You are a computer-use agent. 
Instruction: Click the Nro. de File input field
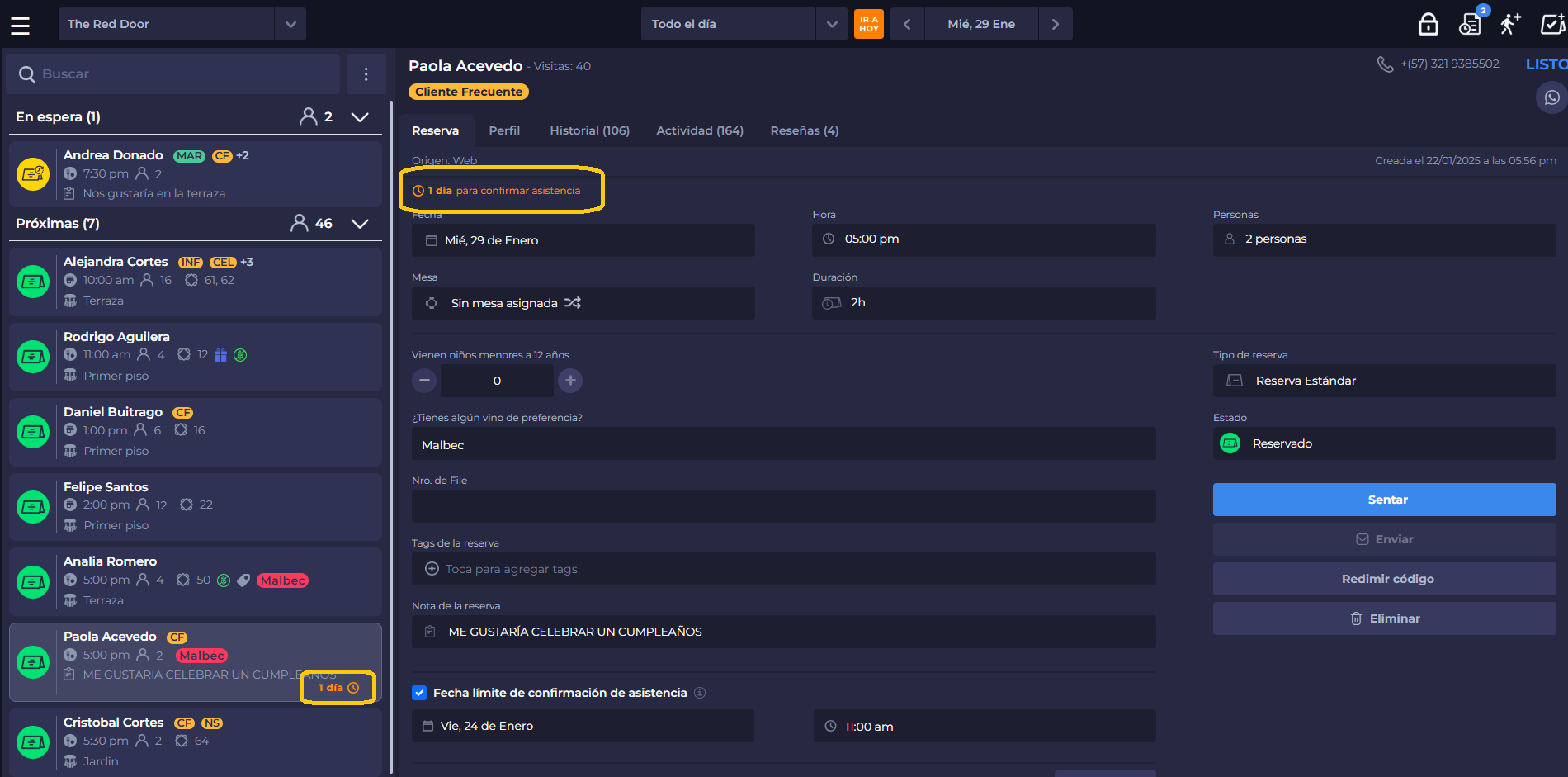click(x=783, y=506)
